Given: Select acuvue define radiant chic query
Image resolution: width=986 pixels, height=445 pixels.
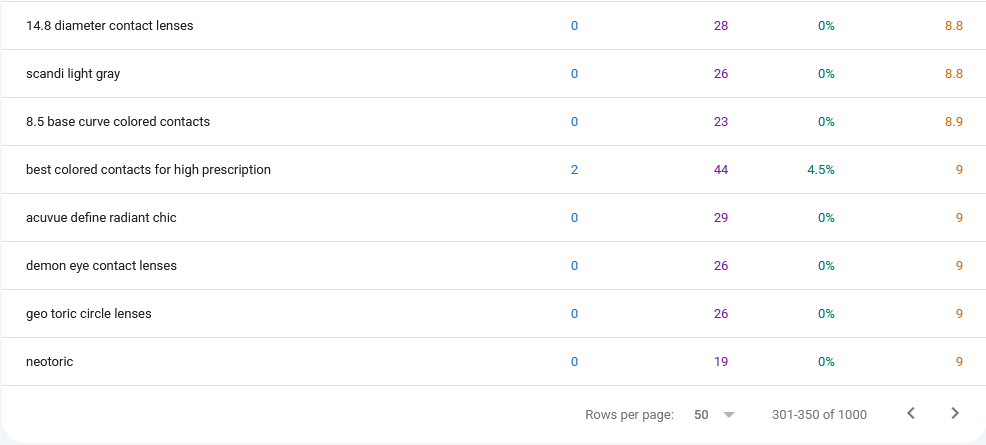Looking at the screenshot, I should pyautogui.click(x=101, y=217).
